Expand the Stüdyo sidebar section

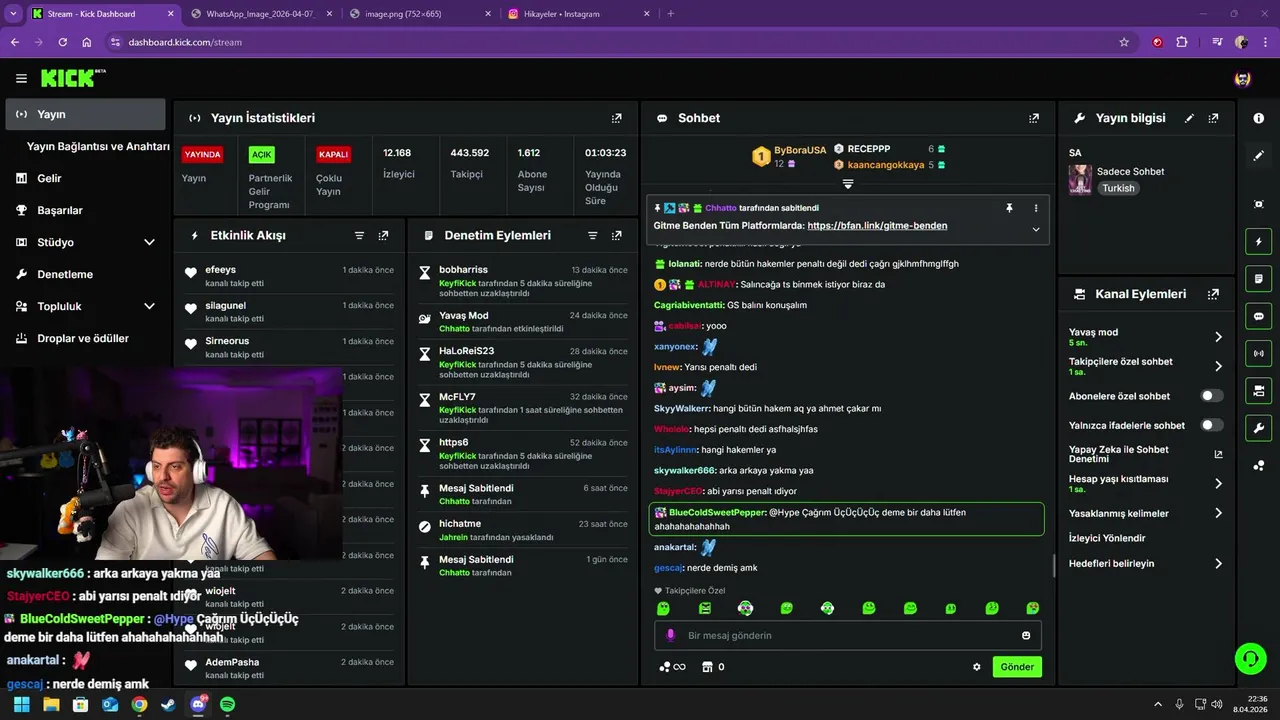[149, 242]
